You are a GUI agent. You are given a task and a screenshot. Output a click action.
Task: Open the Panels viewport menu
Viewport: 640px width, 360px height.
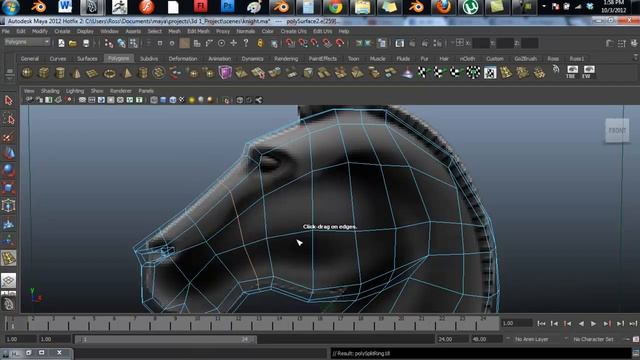pos(146,91)
